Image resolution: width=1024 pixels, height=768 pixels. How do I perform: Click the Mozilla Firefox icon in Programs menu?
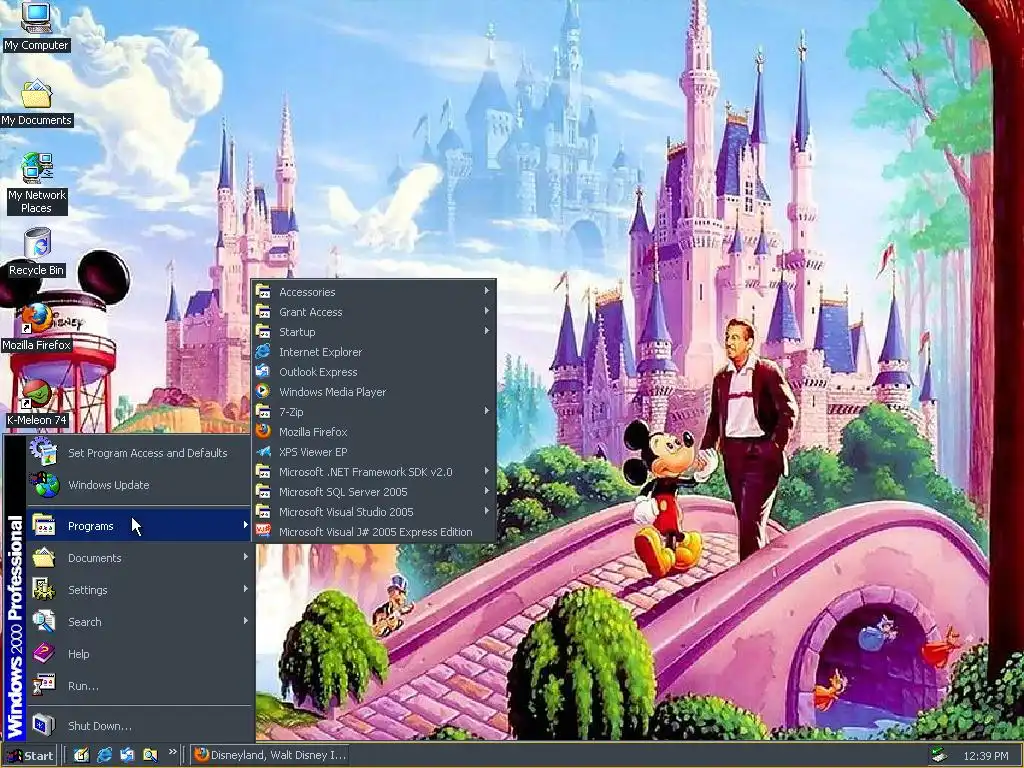click(x=263, y=432)
